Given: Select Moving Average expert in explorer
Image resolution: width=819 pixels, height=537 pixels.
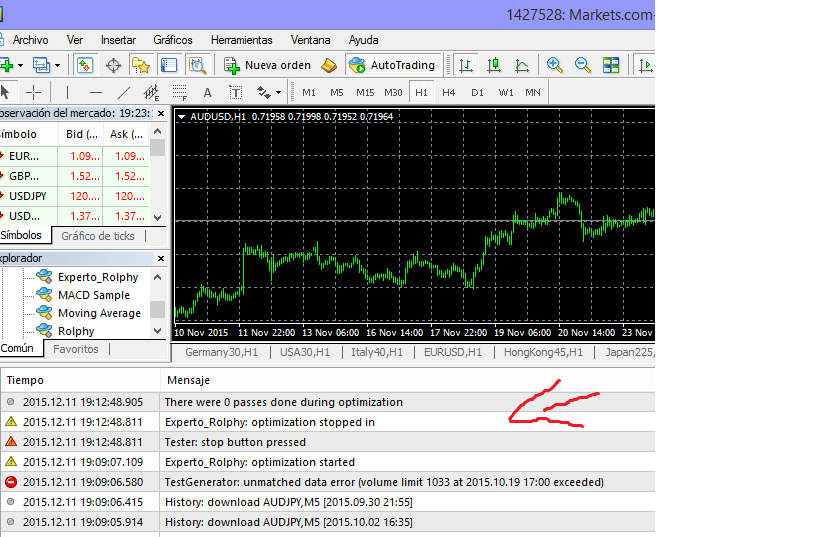Looking at the screenshot, I should [x=99, y=313].
